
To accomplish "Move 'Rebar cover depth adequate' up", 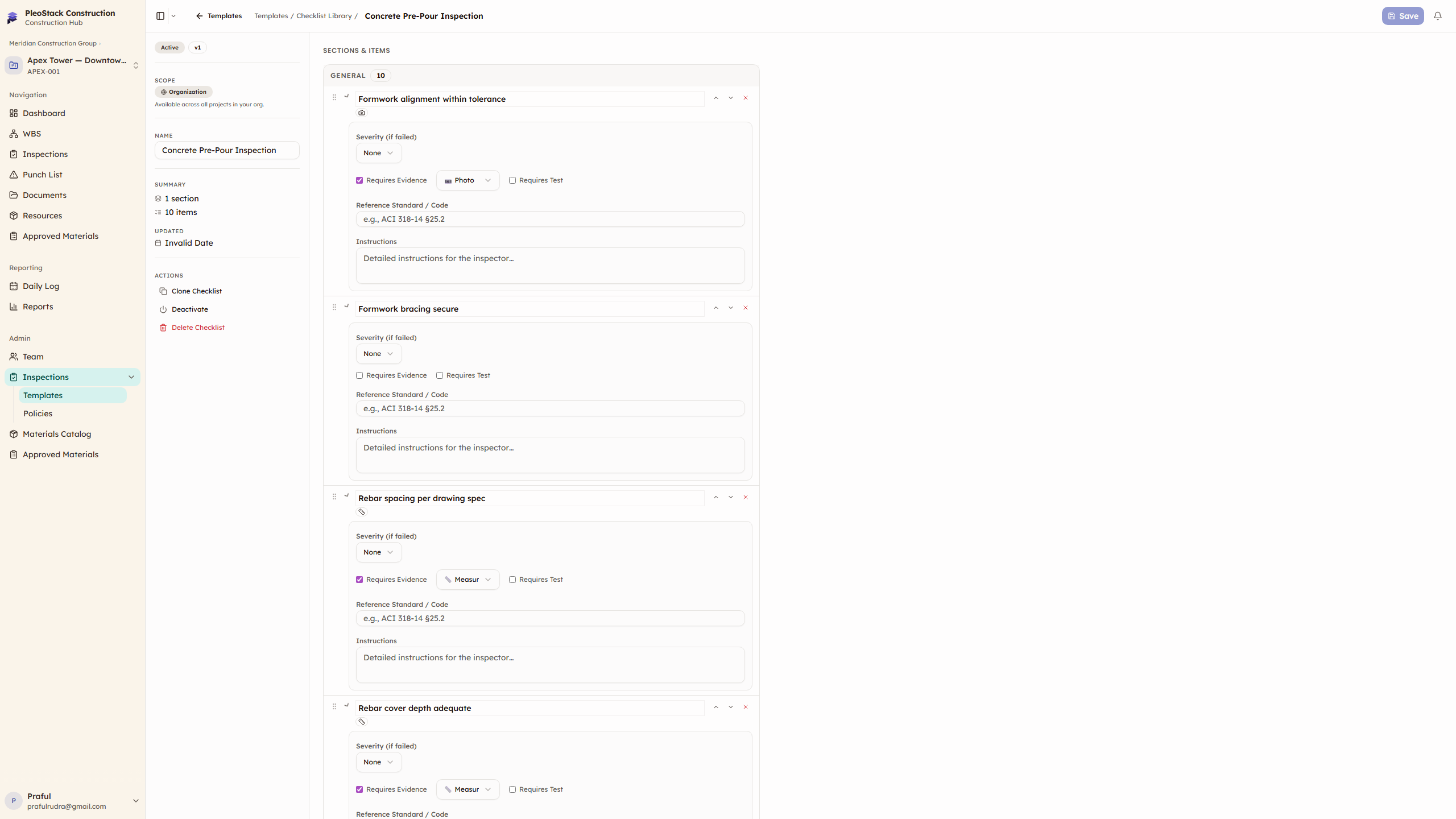I will coord(716,707).
